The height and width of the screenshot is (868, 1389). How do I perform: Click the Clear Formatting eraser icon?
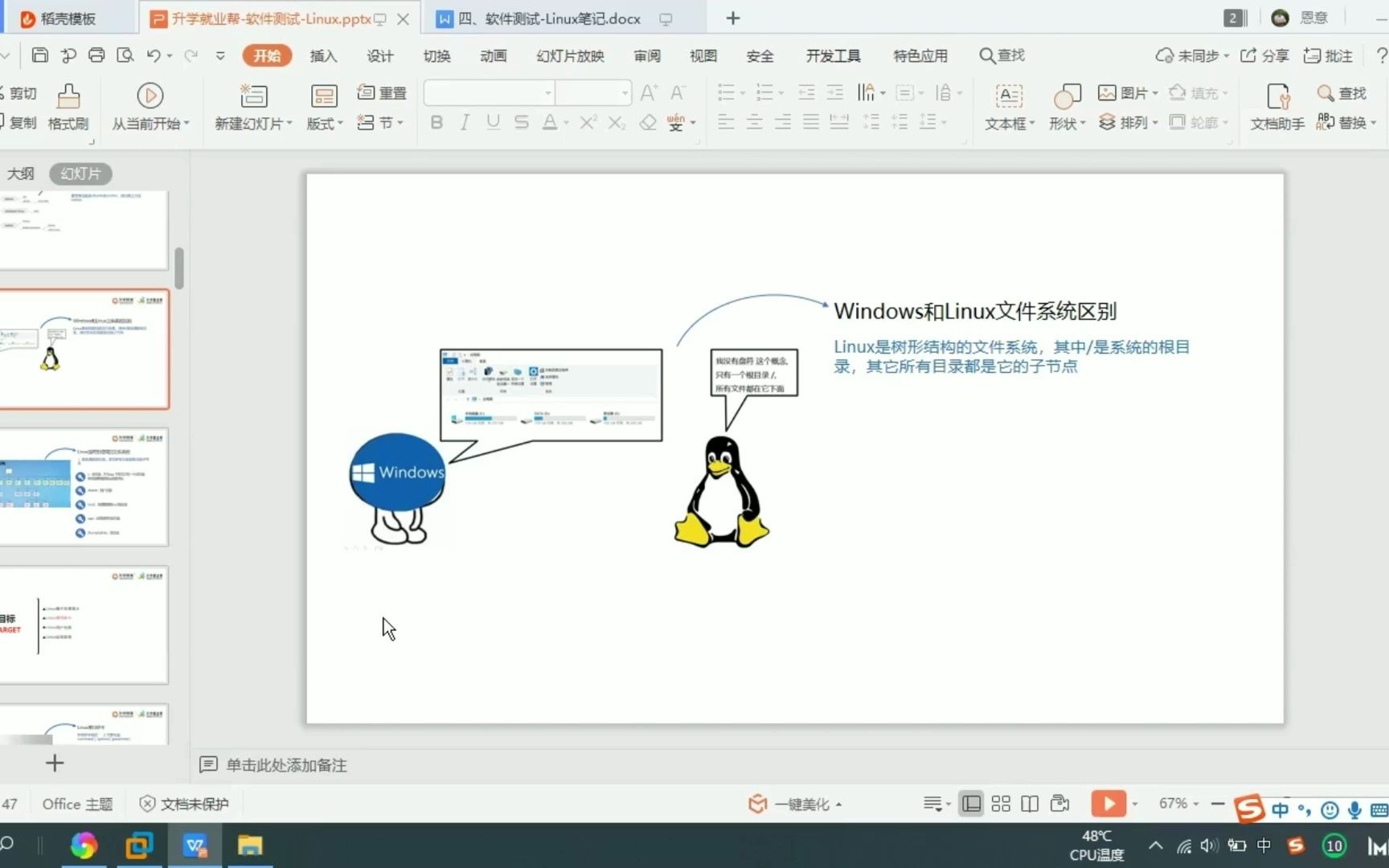(x=647, y=122)
